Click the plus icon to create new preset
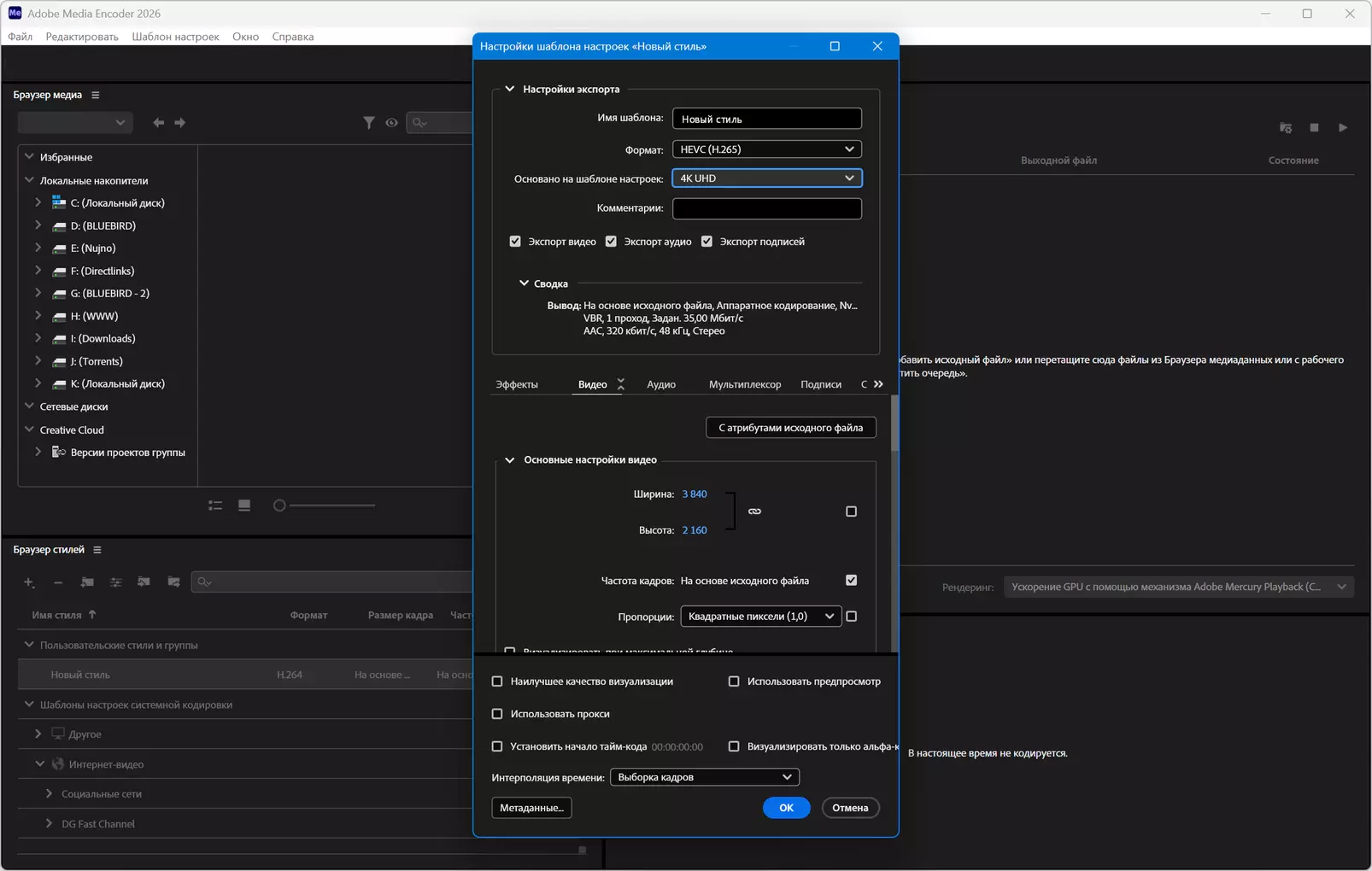 pos(29,582)
